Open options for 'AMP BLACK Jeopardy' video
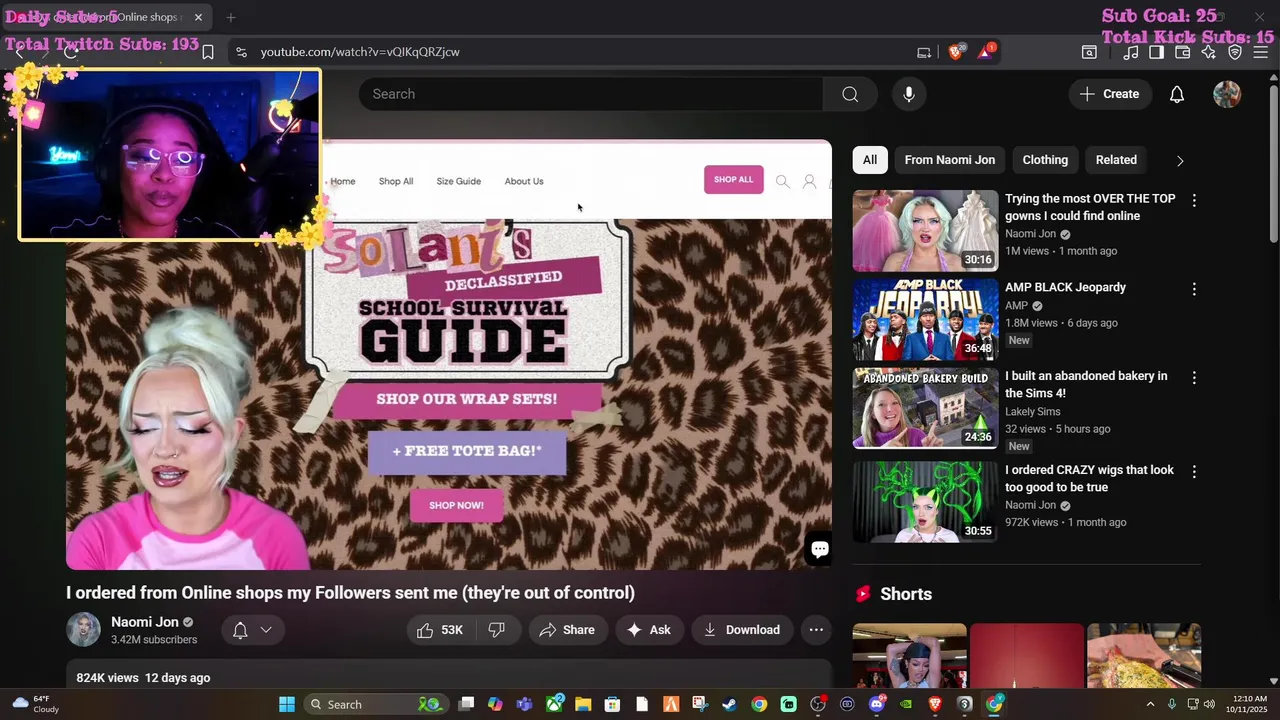The width and height of the screenshot is (1280, 720). (x=1194, y=289)
